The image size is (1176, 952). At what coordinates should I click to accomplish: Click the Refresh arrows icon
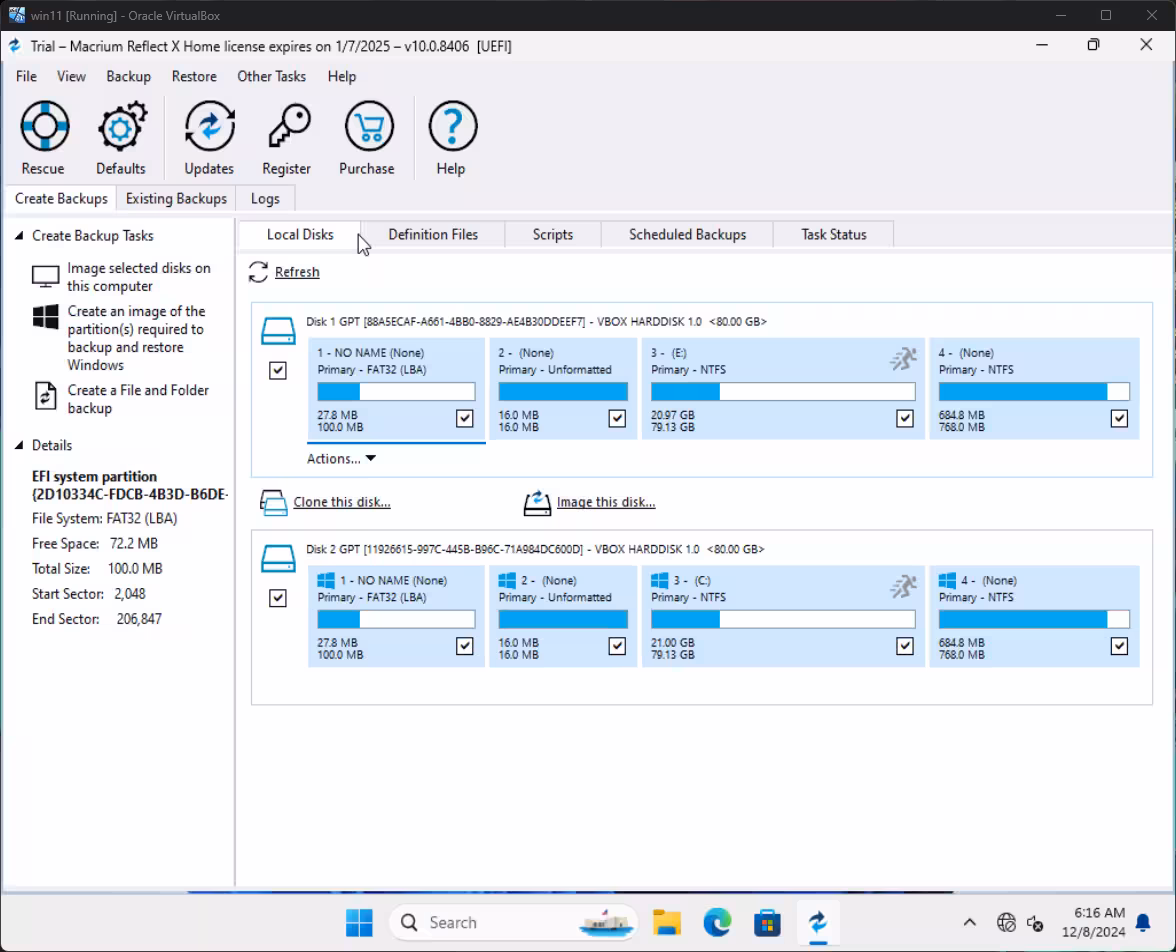pos(258,272)
